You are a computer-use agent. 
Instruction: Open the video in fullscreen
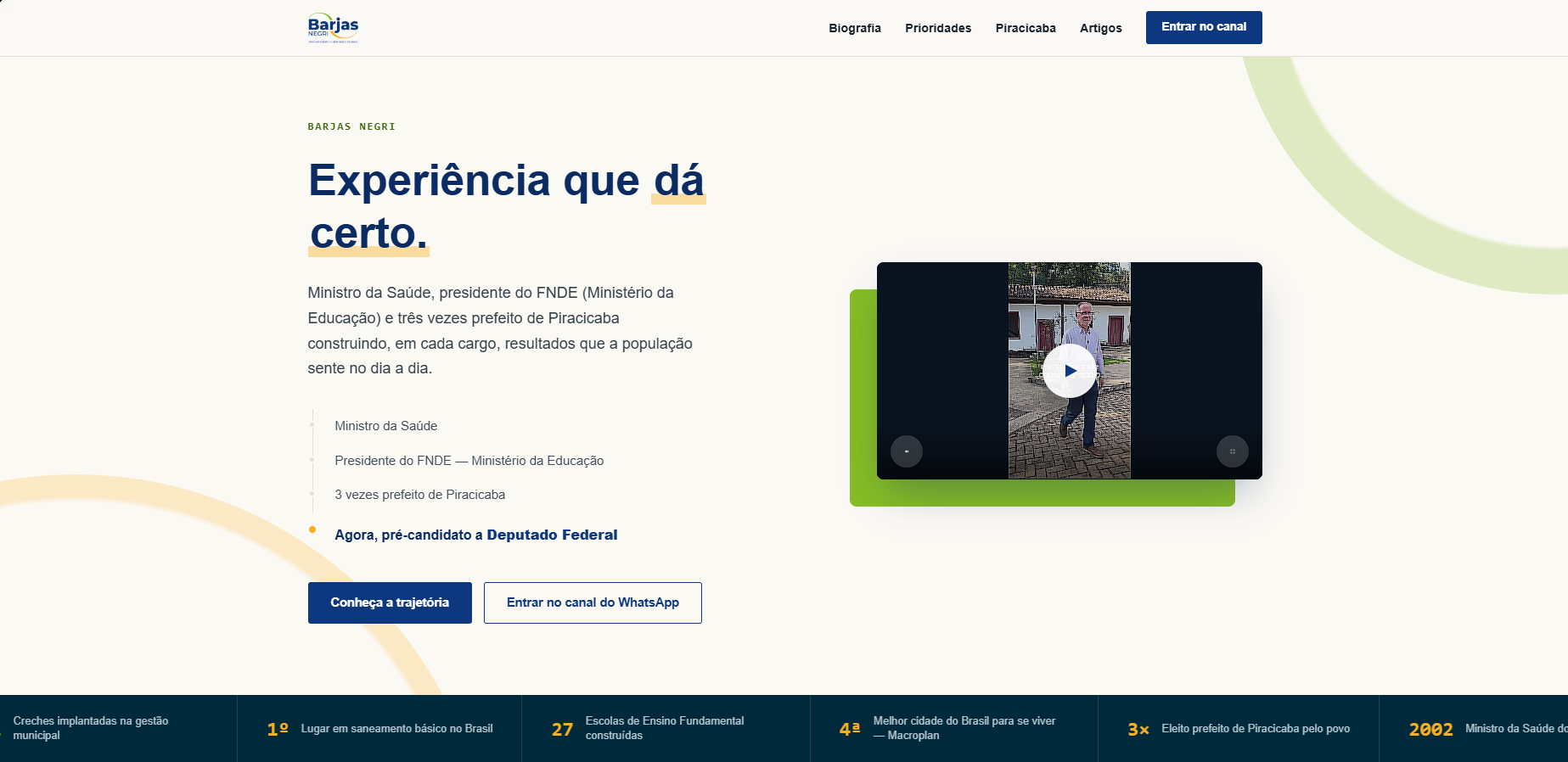click(1232, 451)
